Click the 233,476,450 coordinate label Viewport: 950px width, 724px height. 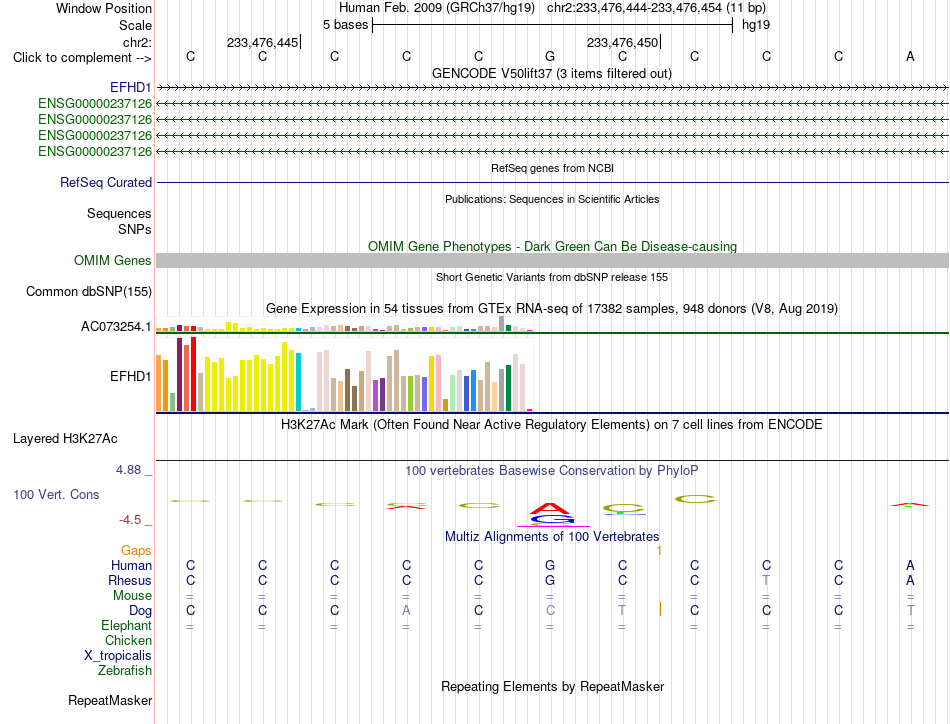[x=622, y=42]
